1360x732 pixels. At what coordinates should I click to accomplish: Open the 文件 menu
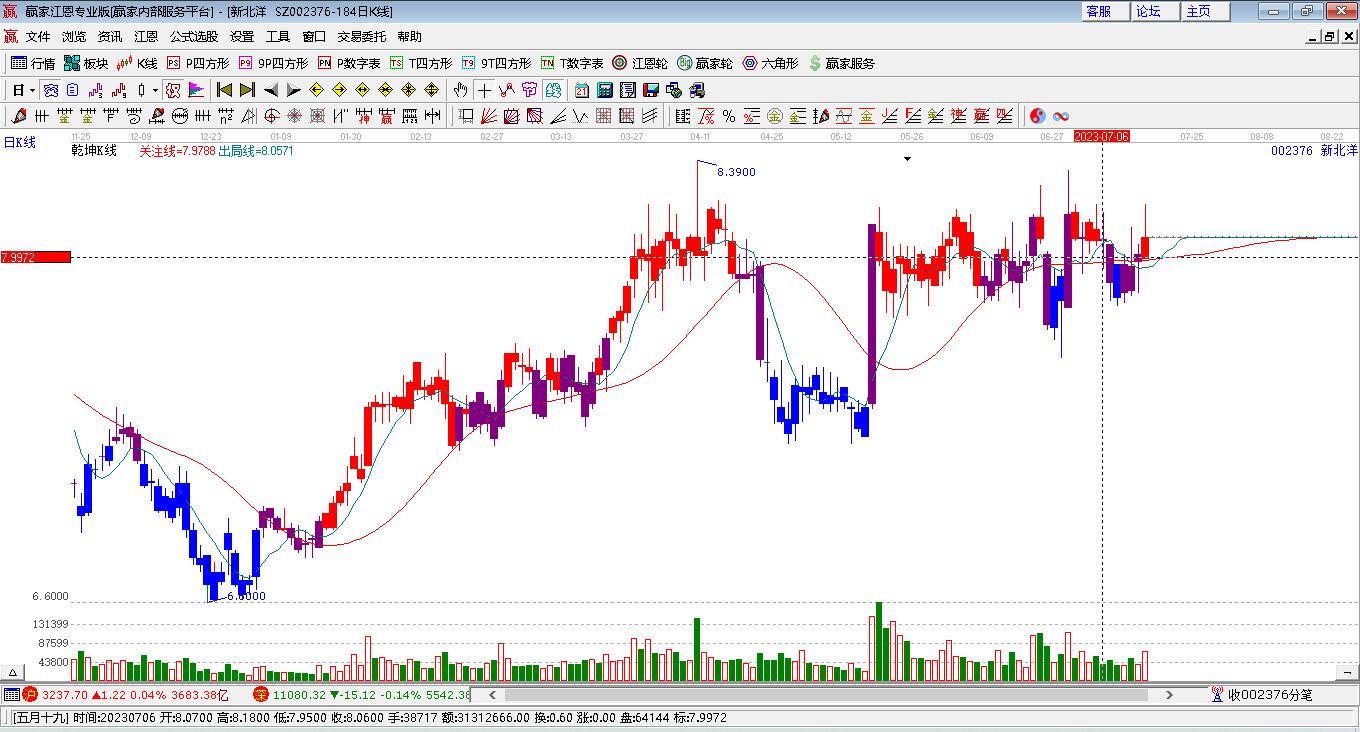click(x=38, y=37)
